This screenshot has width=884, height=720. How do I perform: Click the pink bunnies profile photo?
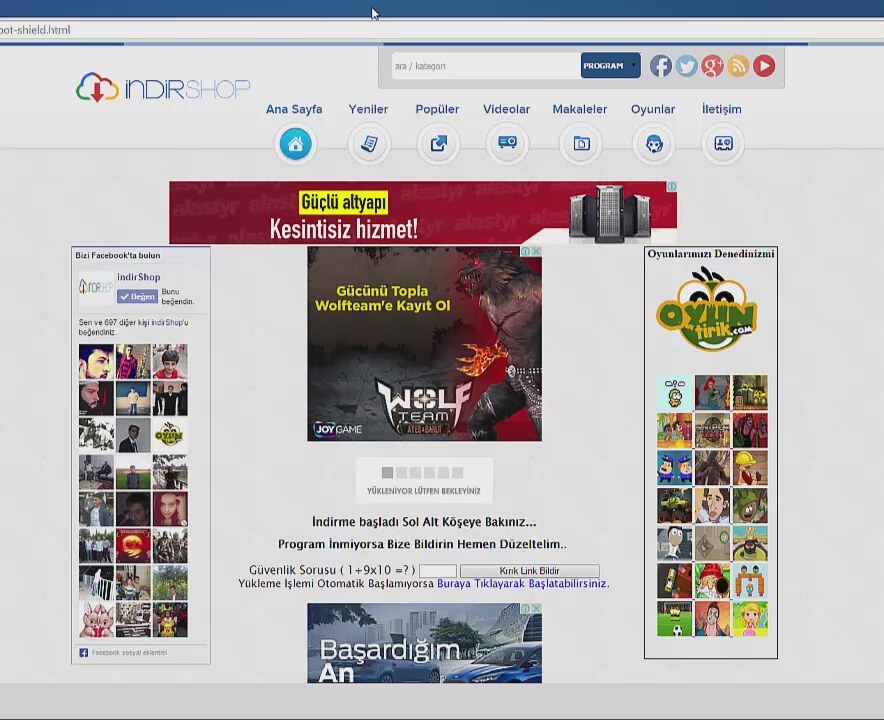pyautogui.click(x=96, y=620)
